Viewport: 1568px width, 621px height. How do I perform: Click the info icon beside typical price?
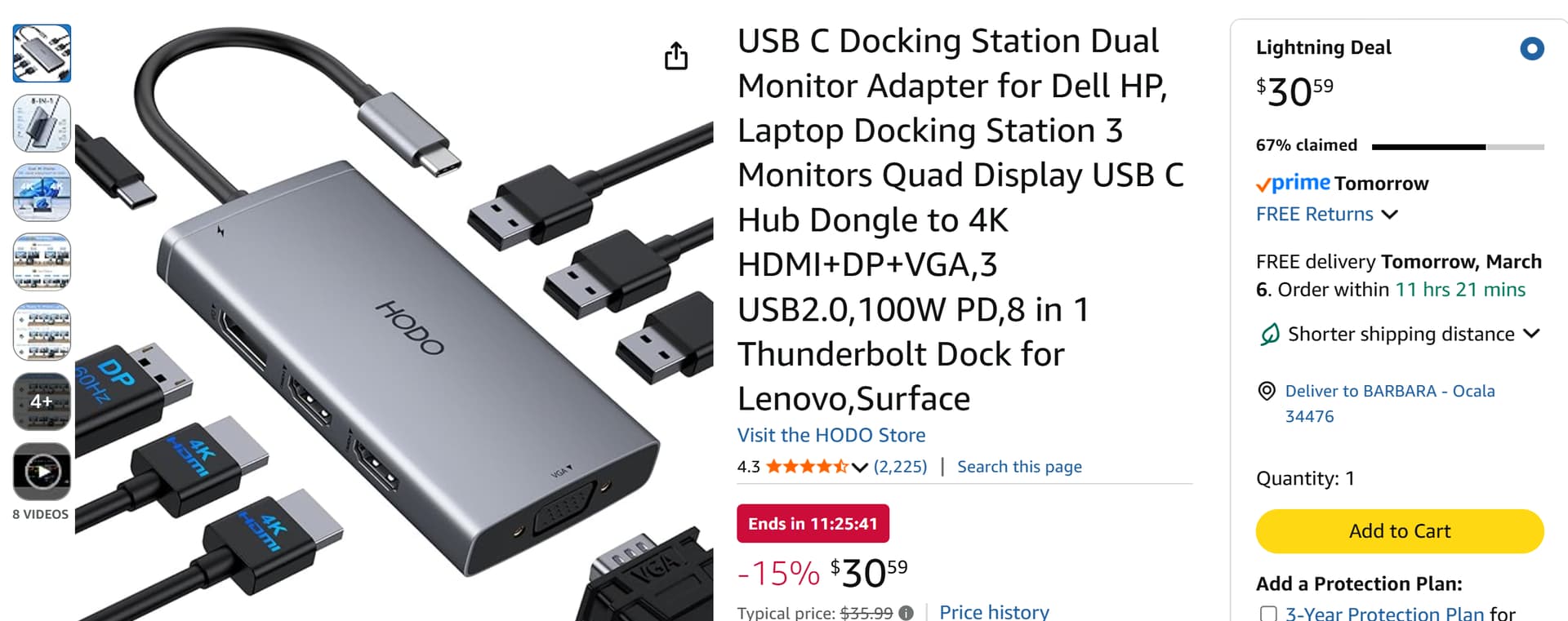point(906,613)
